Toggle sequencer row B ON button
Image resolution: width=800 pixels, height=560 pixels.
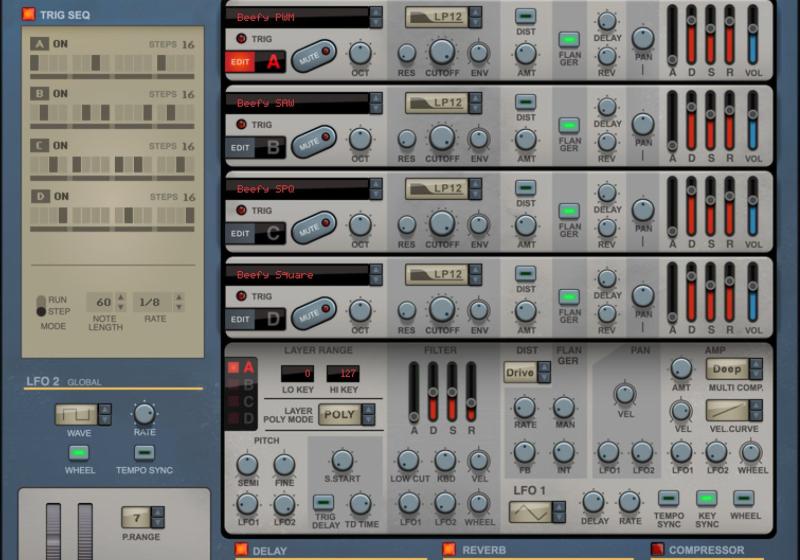click(x=60, y=94)
